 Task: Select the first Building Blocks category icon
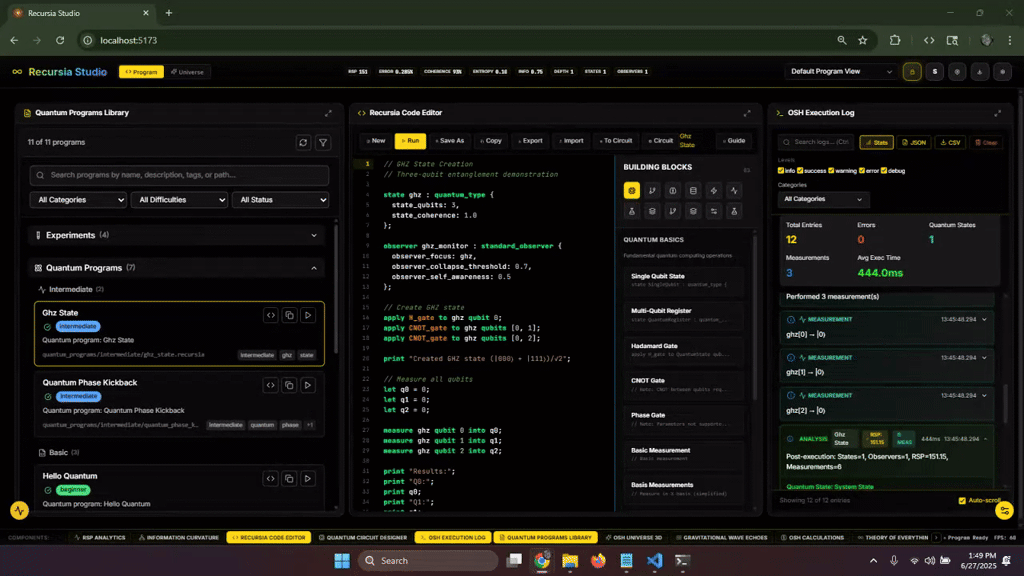(x=632, y=191)
